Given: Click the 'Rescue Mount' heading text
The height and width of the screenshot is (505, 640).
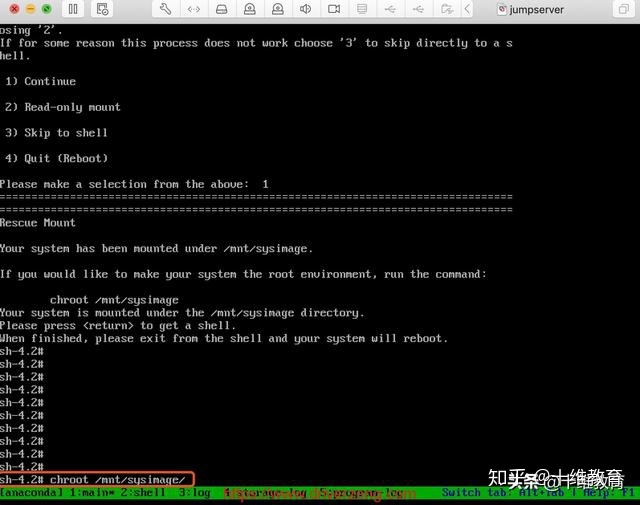Looking at the screenshot, I should click(x=38, y=222).
